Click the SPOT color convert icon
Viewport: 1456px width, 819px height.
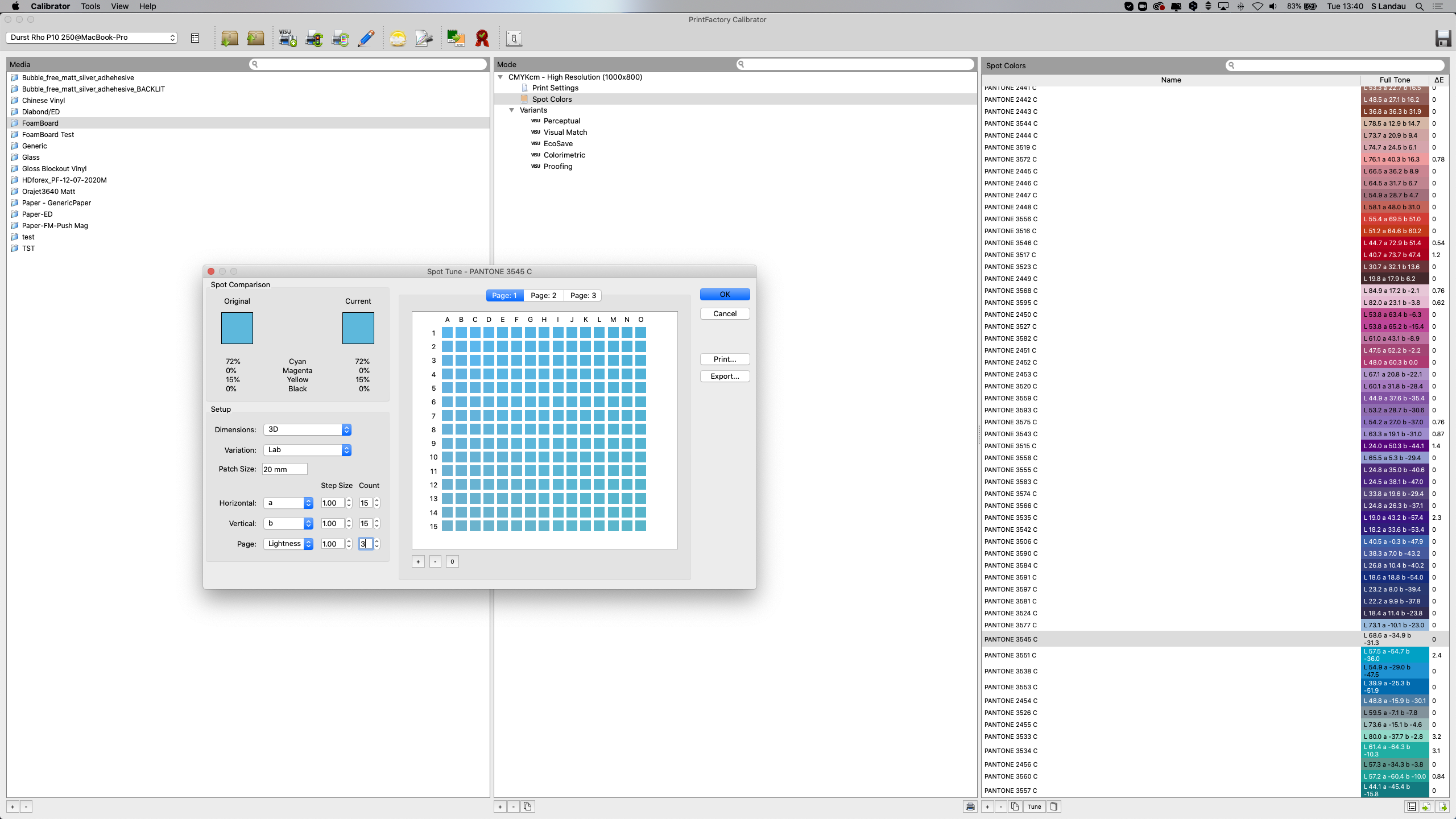[x=456, y=38]
